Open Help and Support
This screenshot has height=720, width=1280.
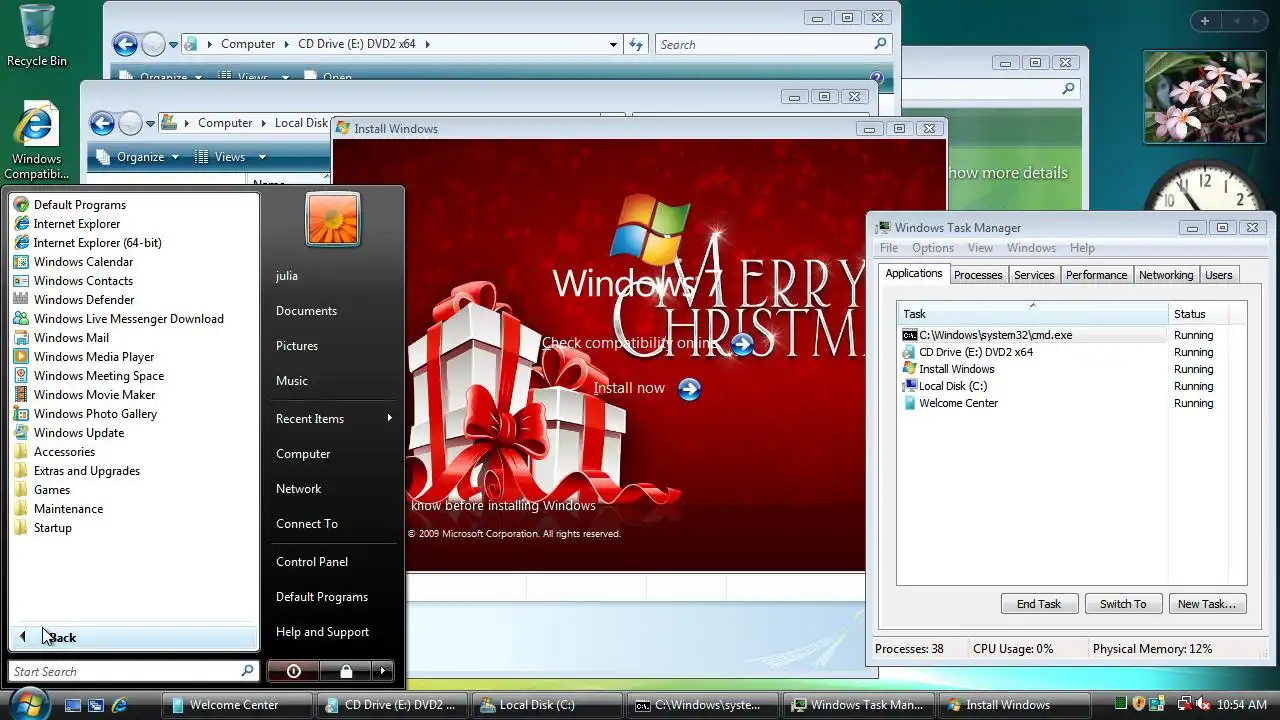coord(322,632)
